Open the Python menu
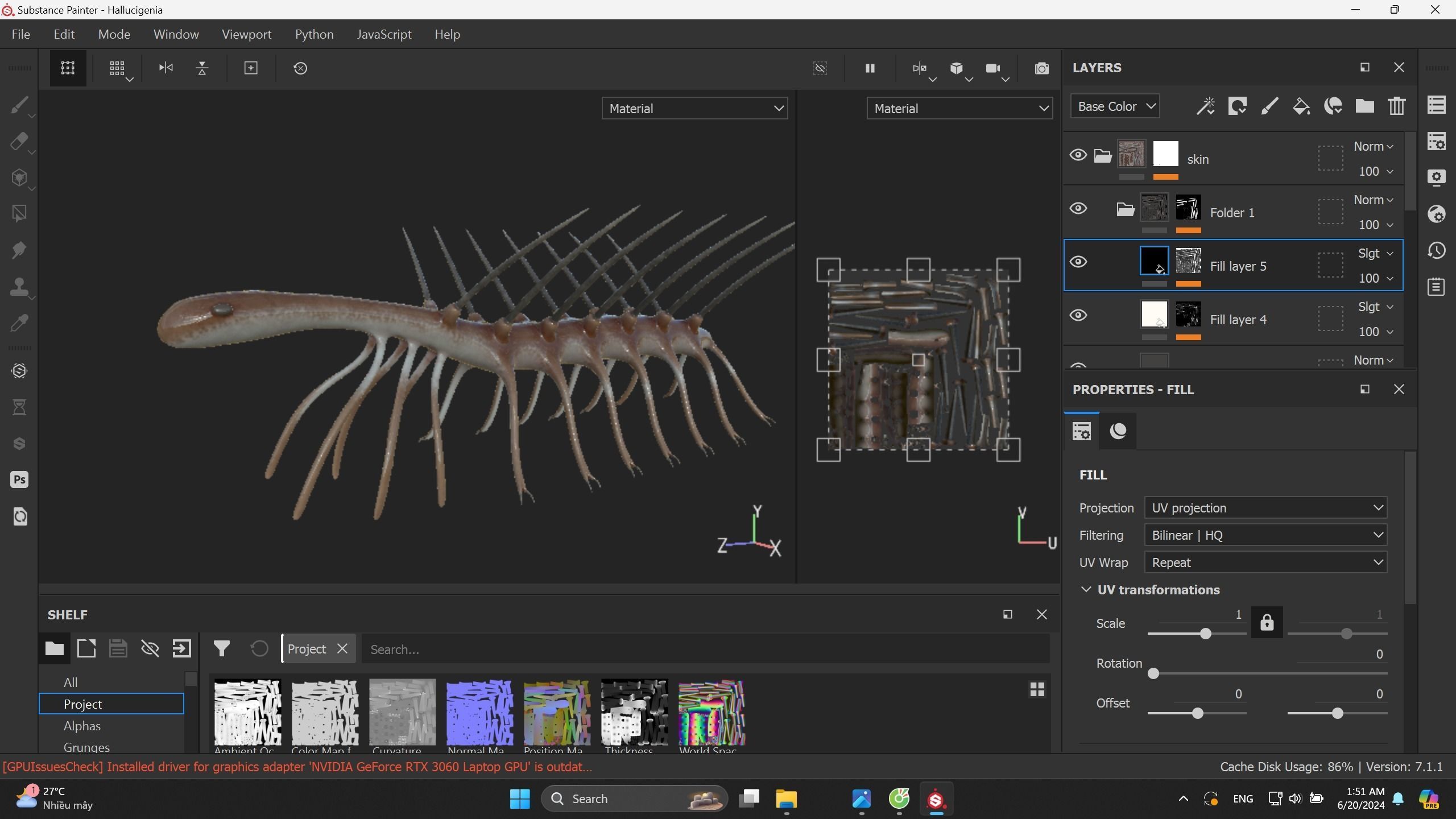Image resolution: width=1456 pixels, height=819 pixels. pos(314,34)
